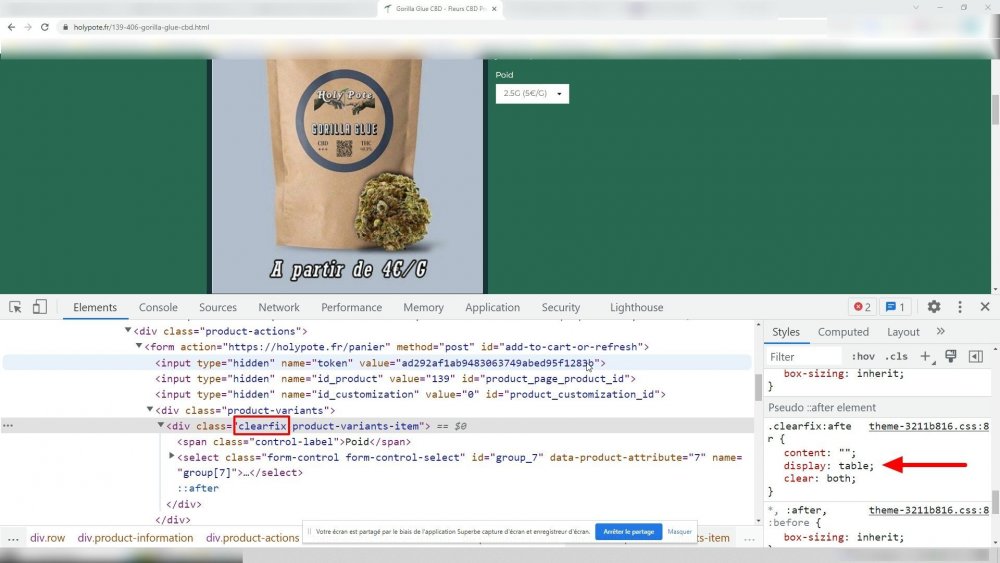The image size is (1000, 563).
Task: Click the Pseudo ::after element header
Action: pyautogui.click(x=822, y=407)
